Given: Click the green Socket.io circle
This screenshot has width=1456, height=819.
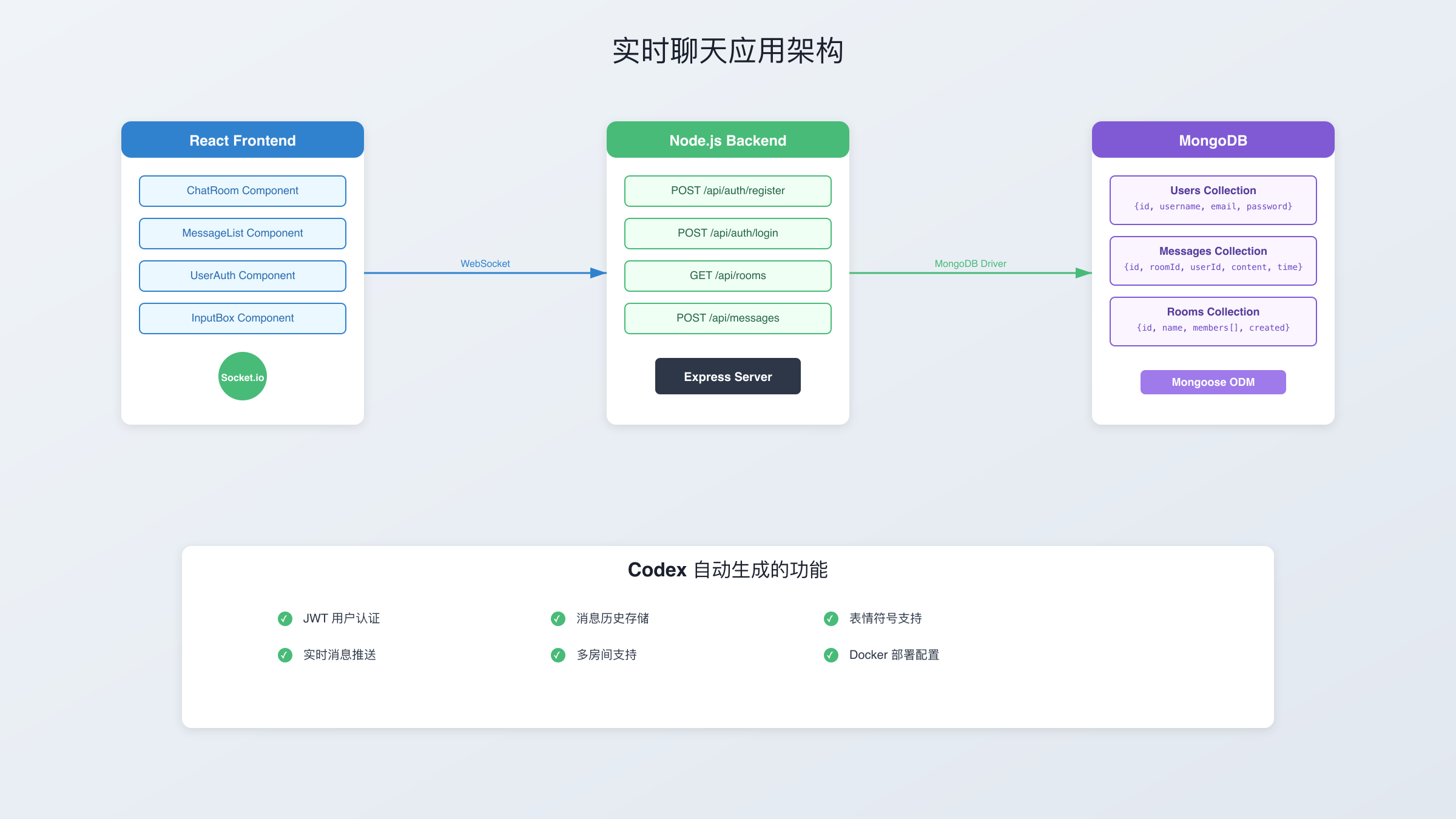Looking at the screenshot, I should click(x=243, y=376).
